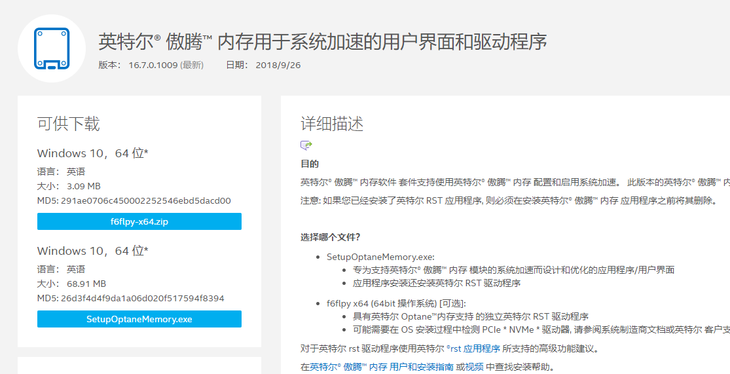The height and width of the screenshot is (374, 730).
Task: Click the 大小: 68.91 MB text
Action: coord(72,284)
